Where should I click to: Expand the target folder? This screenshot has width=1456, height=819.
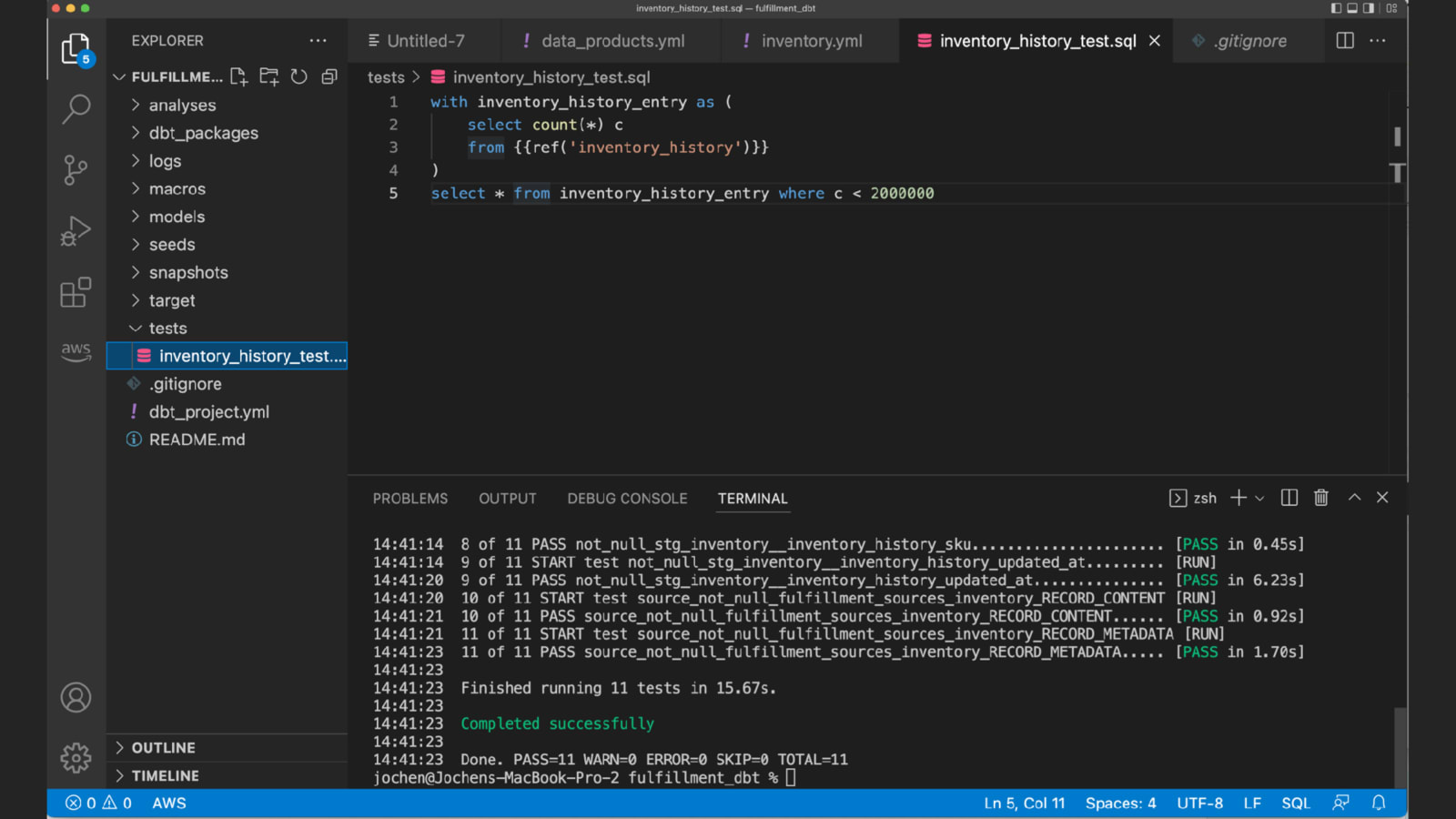coord(227,300)
